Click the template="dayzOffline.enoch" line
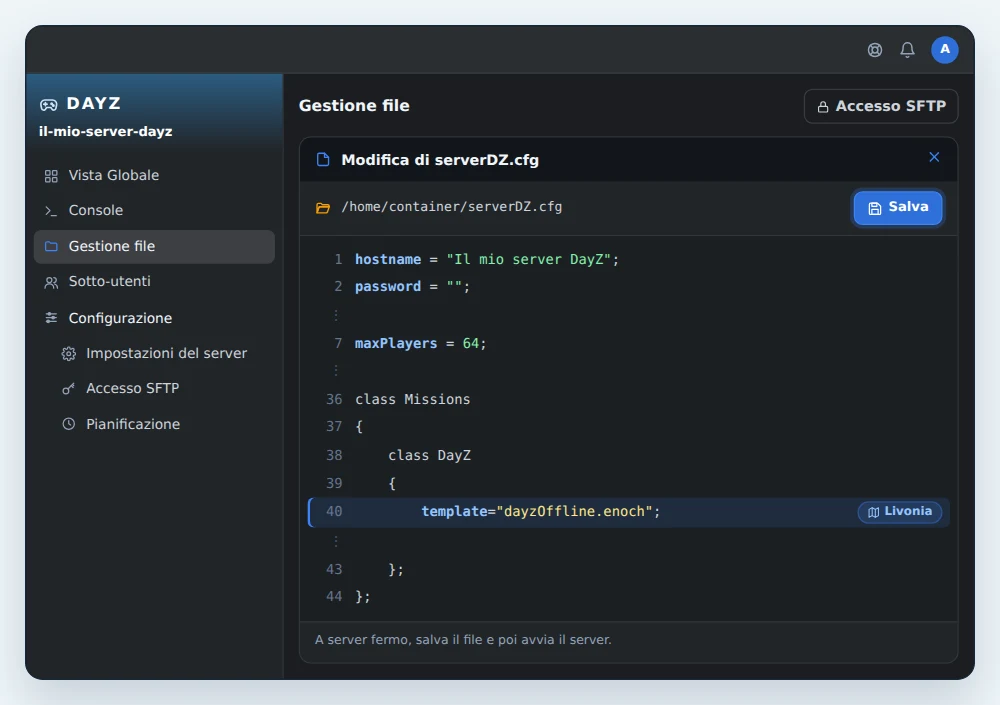1000x705 pixels. coord(628,512)
